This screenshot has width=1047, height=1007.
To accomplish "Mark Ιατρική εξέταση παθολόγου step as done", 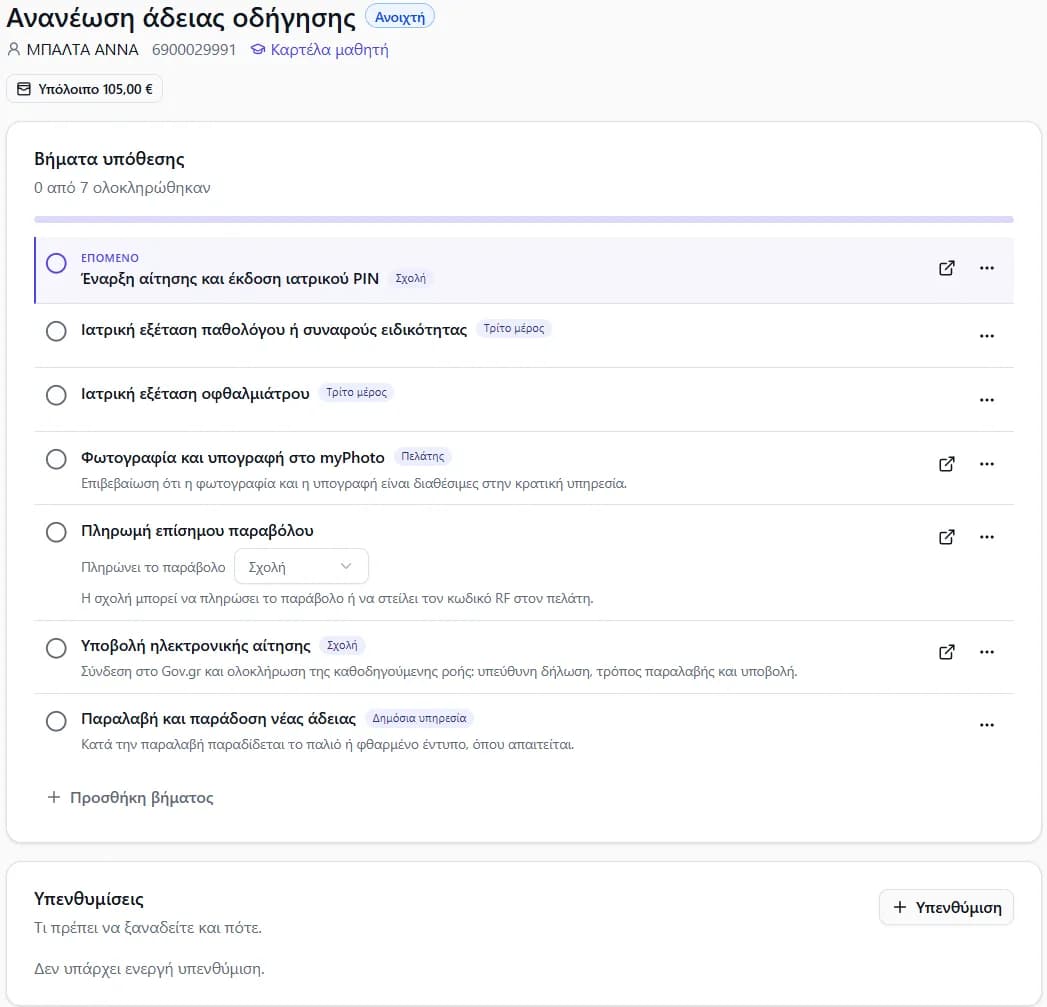I will [x=56, y=331].
